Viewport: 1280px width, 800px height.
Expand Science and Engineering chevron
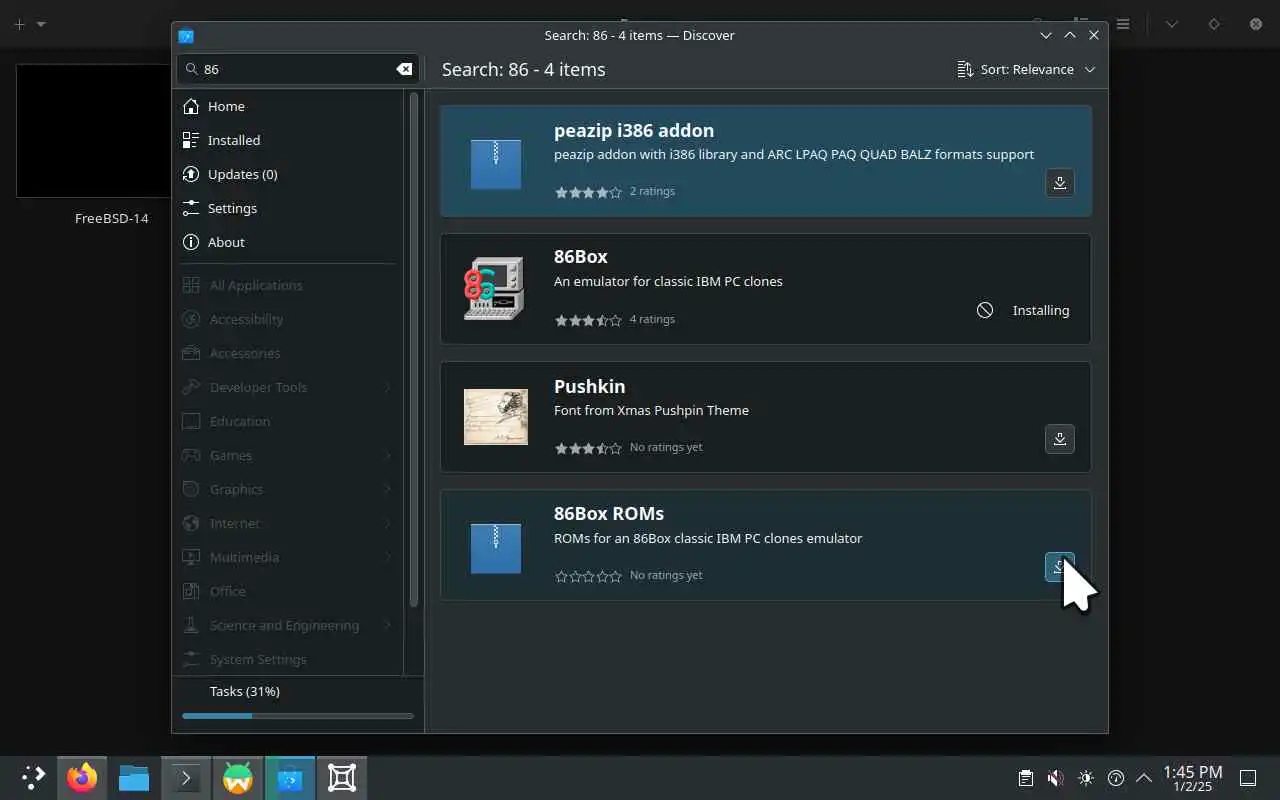coord(388,625)
